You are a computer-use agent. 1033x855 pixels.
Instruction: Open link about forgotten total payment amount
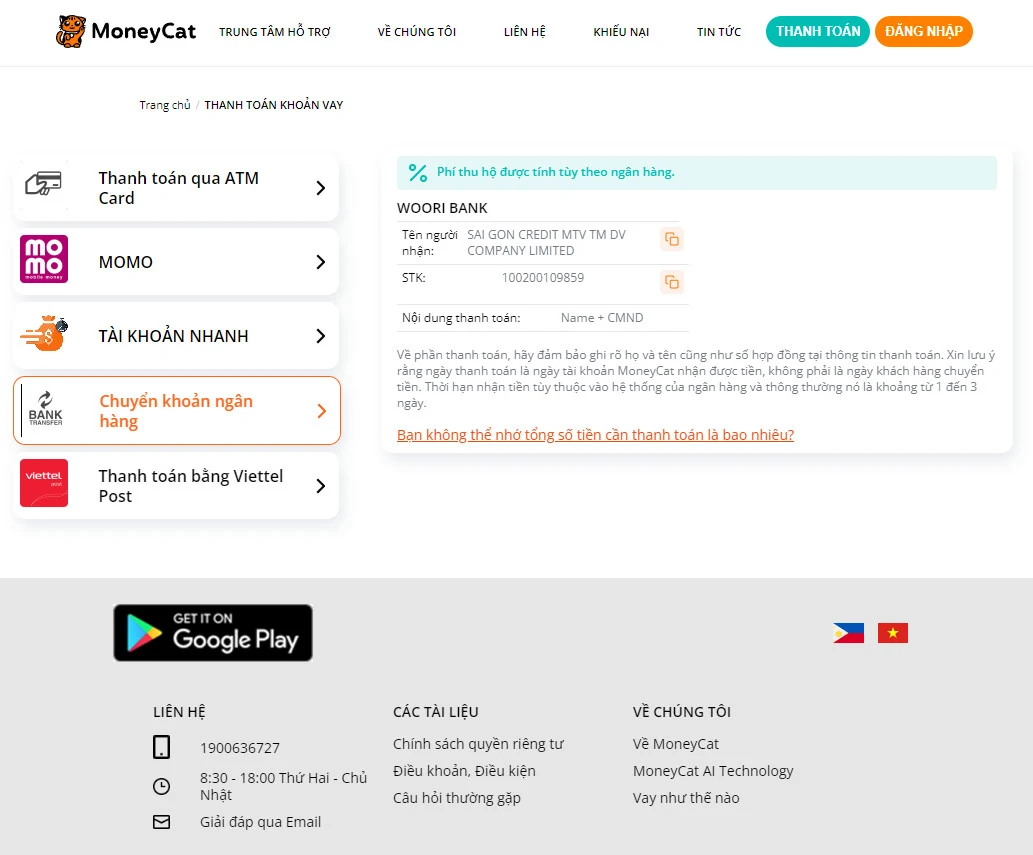596,435
